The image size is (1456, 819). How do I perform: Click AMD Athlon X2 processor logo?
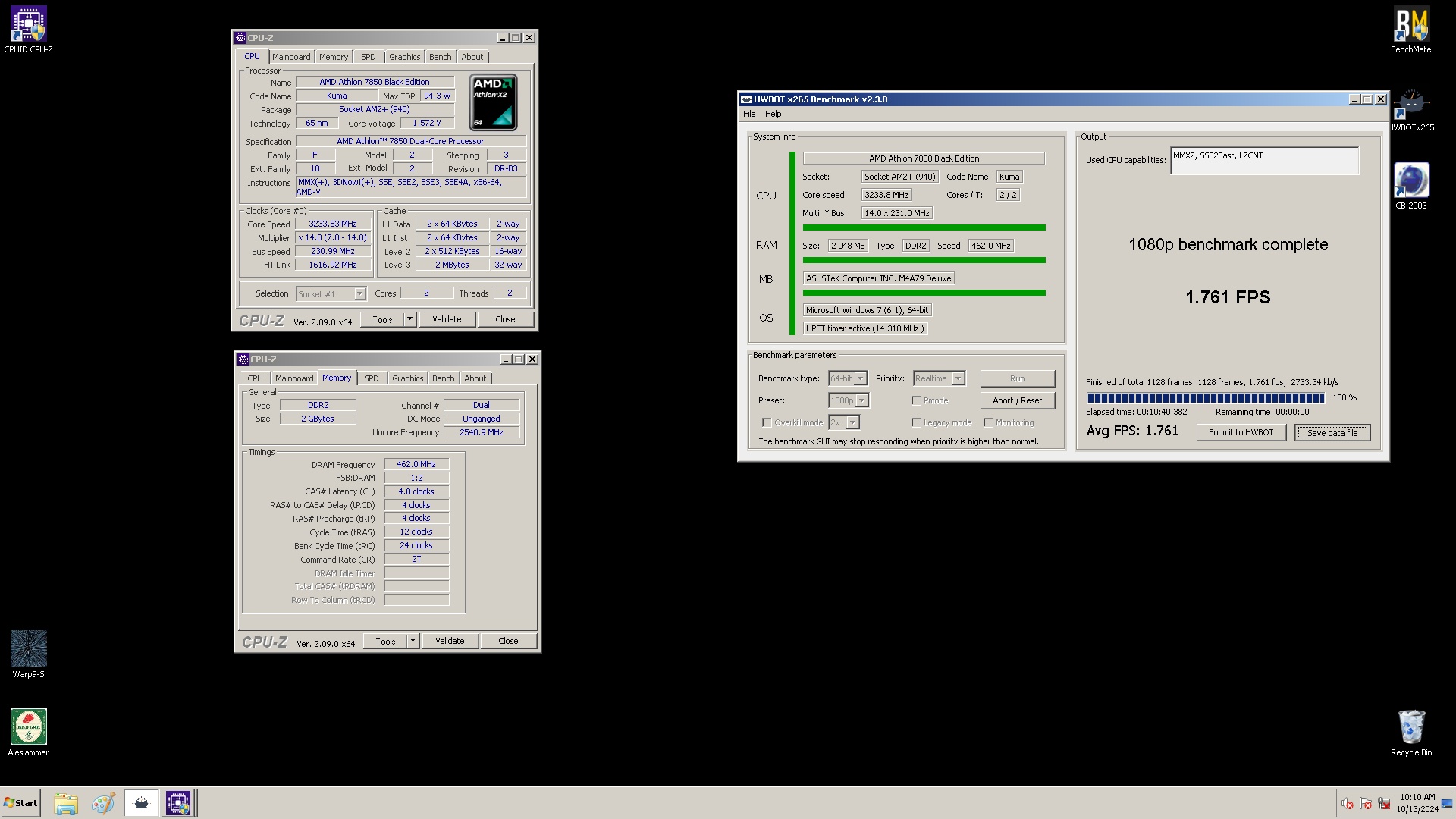[x=493, y=102]
